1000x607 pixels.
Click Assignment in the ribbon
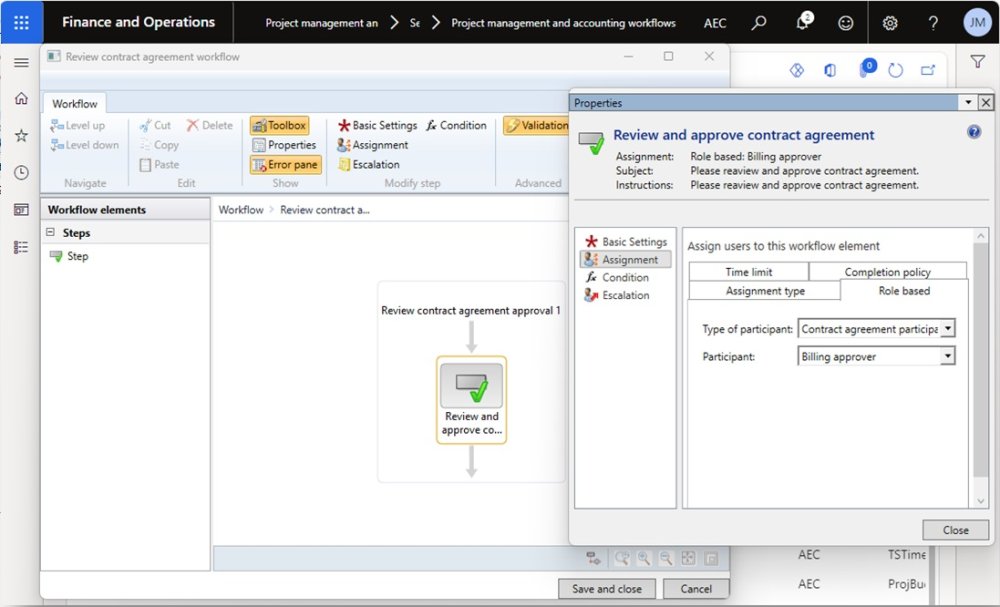point(372,145)
